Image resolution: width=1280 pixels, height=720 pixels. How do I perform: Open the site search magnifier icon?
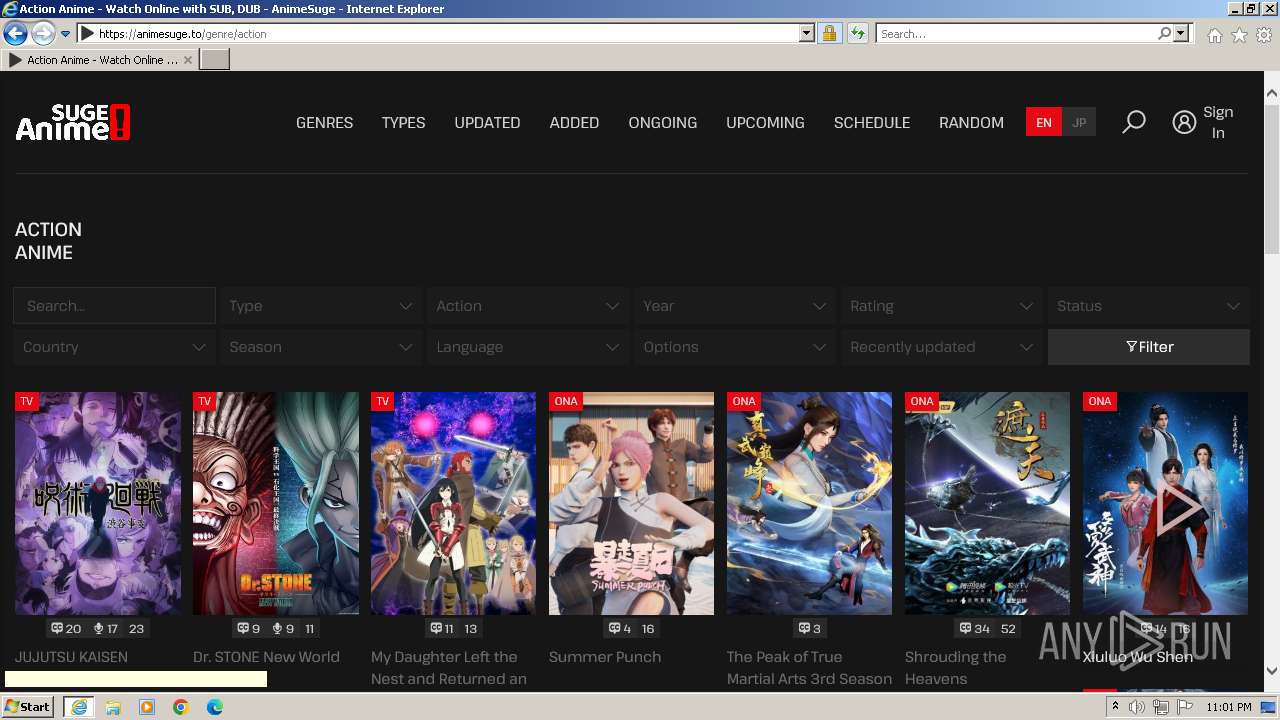tap(1133, 122)
